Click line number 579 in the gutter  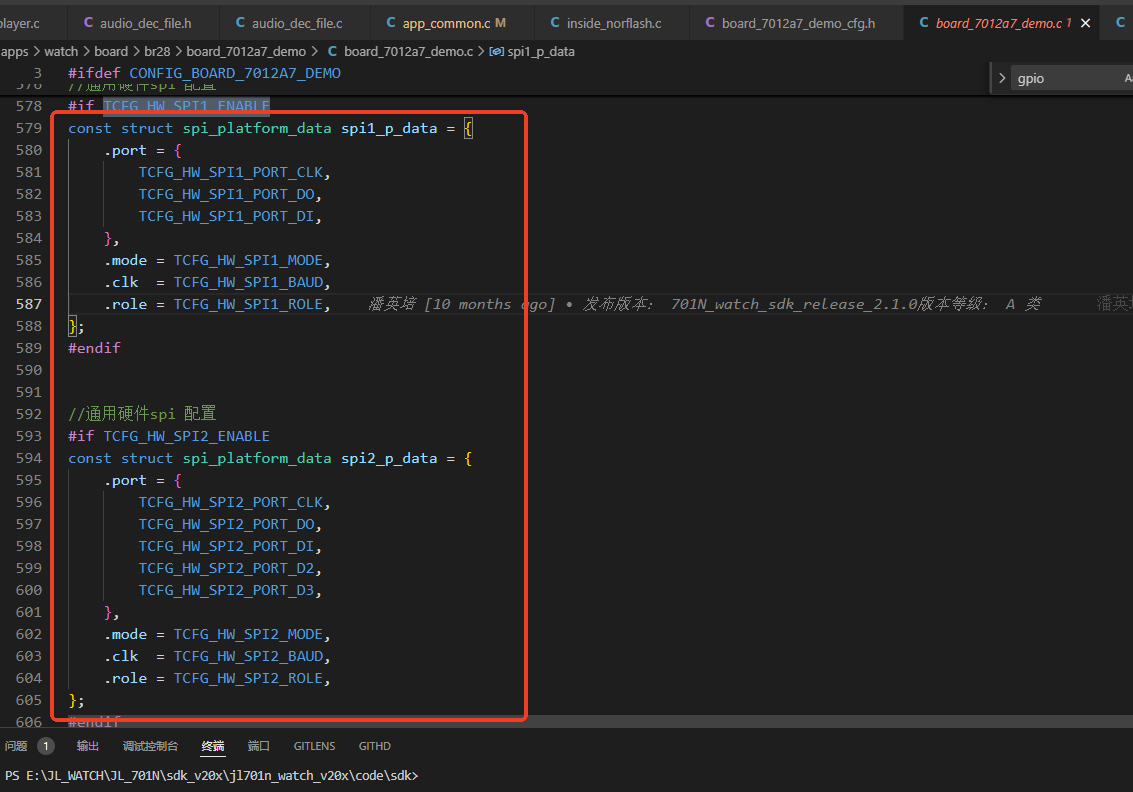click(29, 128)
